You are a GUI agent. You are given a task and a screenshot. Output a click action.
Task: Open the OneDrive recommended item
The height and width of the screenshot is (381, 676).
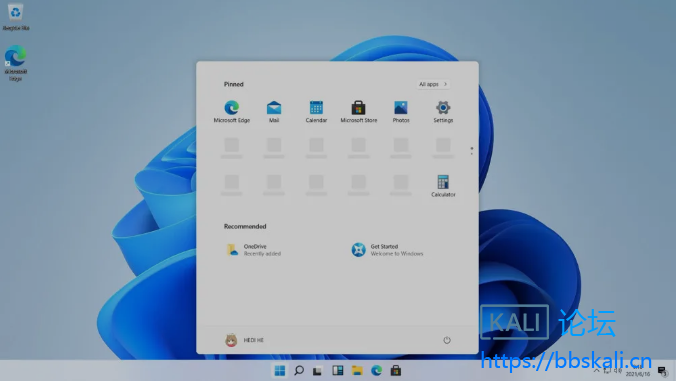tap(254, 250)
